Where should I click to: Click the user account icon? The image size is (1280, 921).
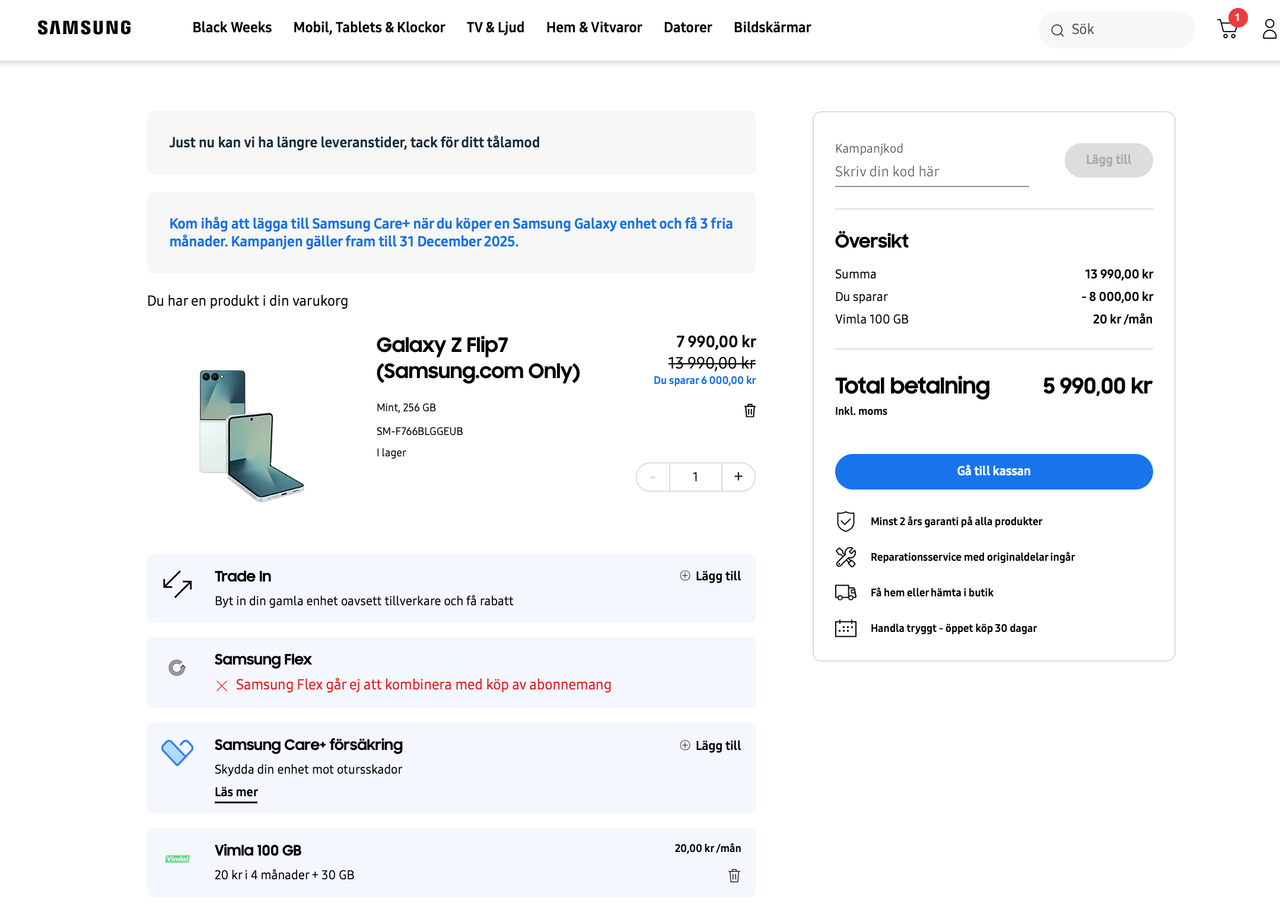(x=1269, y=29)
